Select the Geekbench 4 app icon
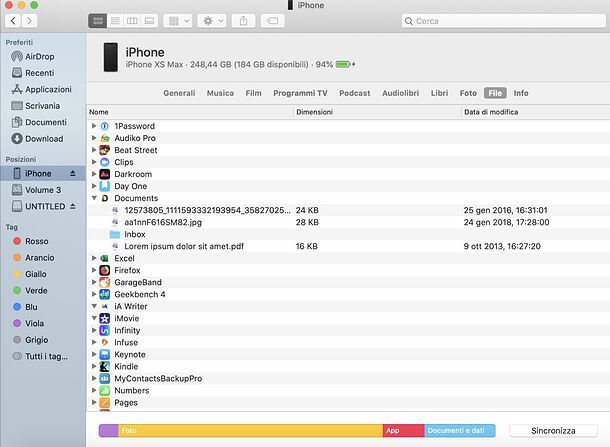610x447 pixels. [x=105, y=294]
